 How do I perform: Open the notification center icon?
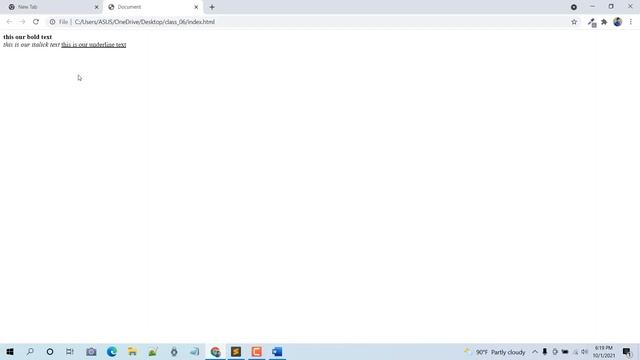(627, 352)
